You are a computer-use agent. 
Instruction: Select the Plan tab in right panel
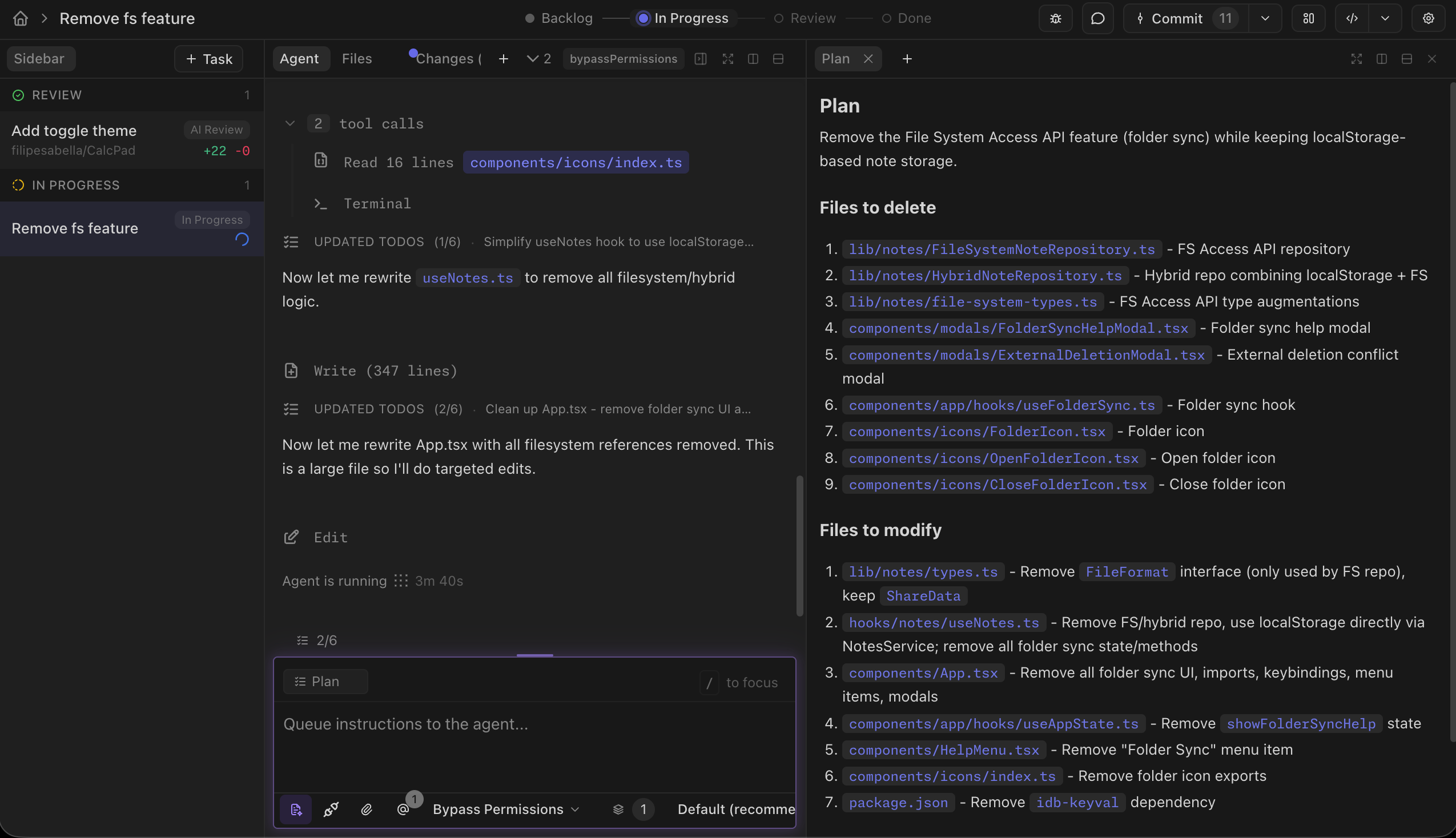click(835, 59)
